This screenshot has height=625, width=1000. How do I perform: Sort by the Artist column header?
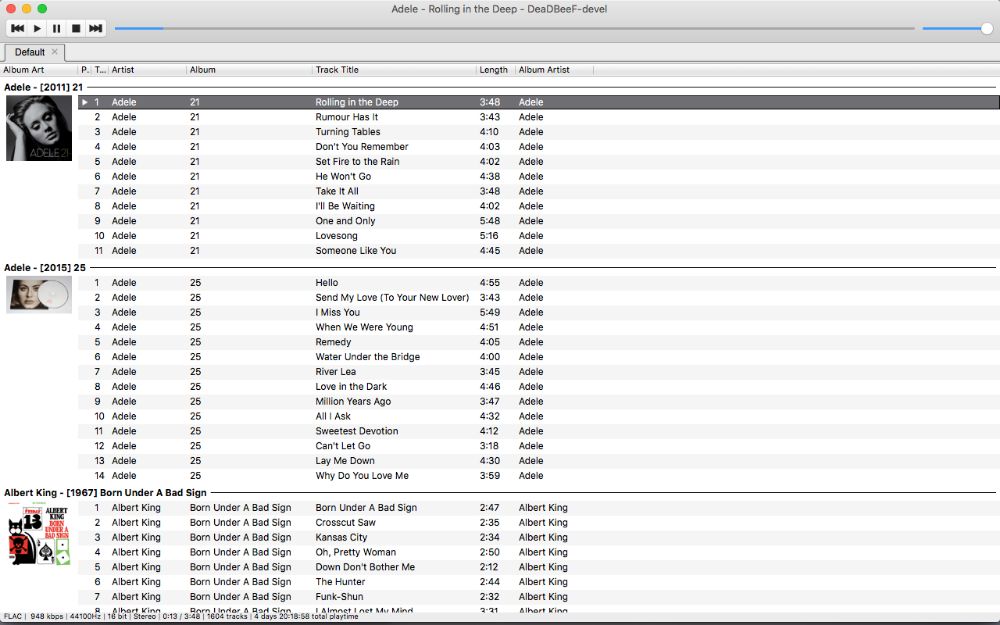pyautogui.click(x=147, y=70)
